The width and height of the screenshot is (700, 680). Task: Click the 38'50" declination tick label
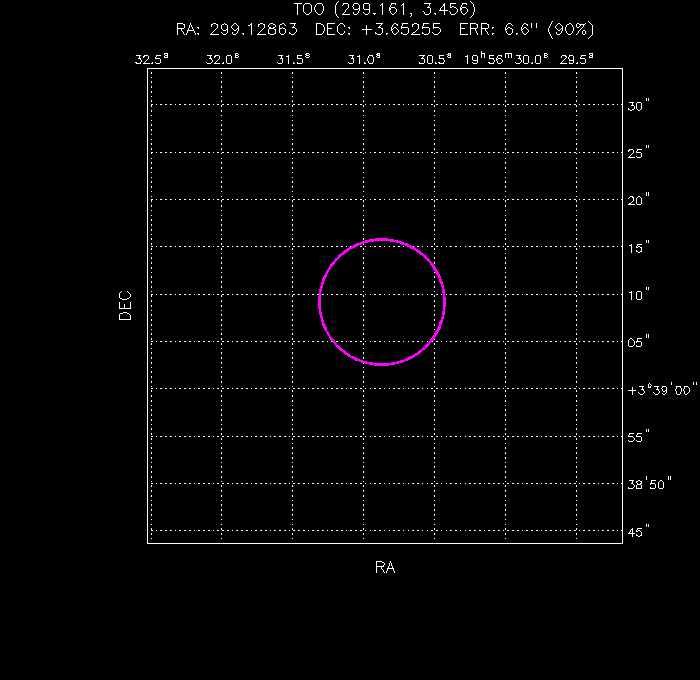click(x=650, y=484)
